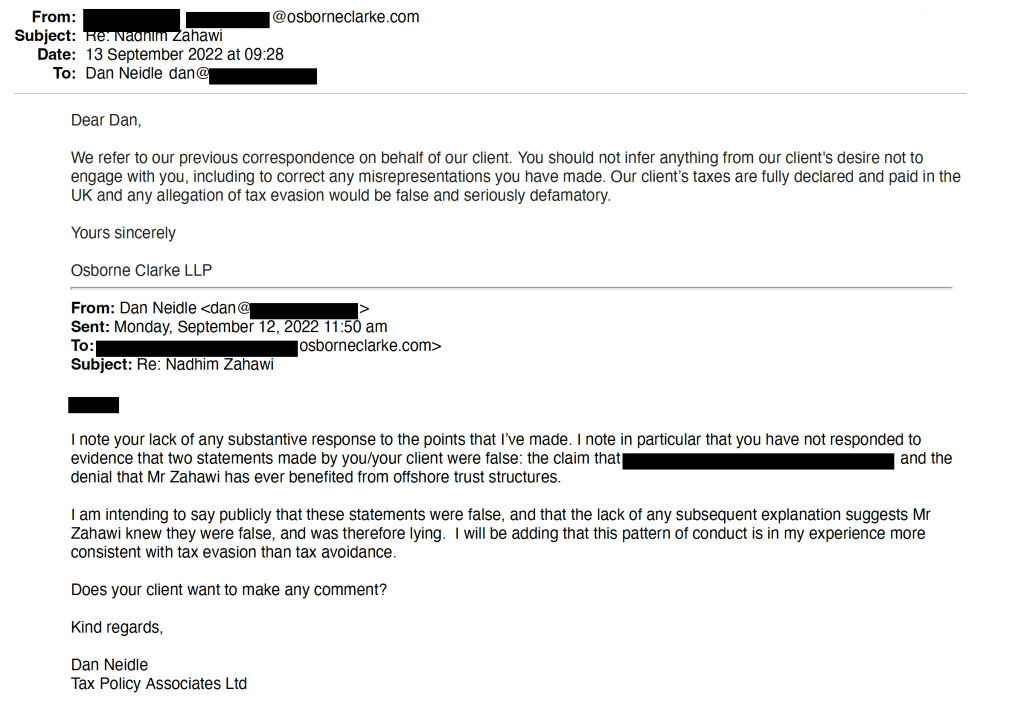The height and width of the screenshot is (712, 1024).
Task: Click recipient Dan Neidle in the header To field
Action: [x=124, y=73]
